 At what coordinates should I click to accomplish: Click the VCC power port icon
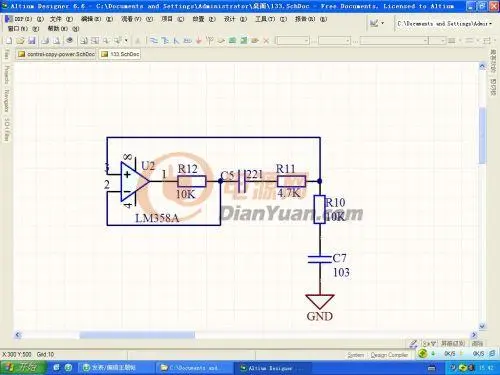click(x=210, y=41)
